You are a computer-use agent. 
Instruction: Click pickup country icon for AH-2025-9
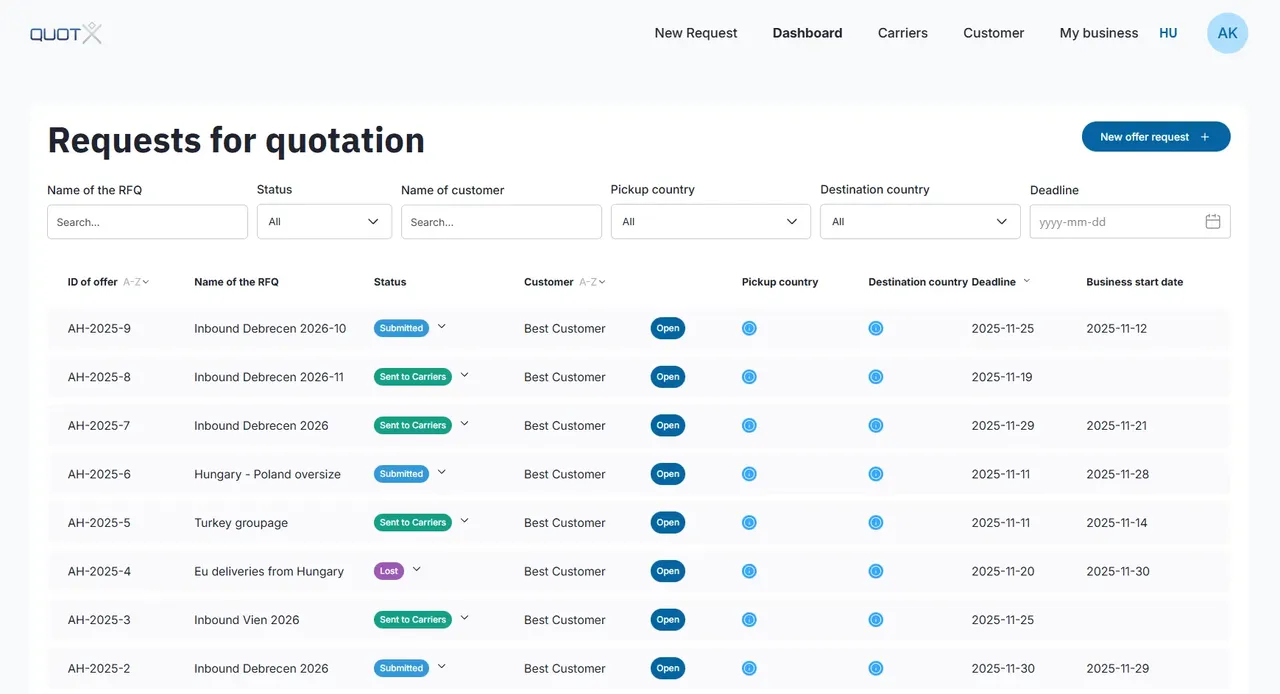[749, 328]
